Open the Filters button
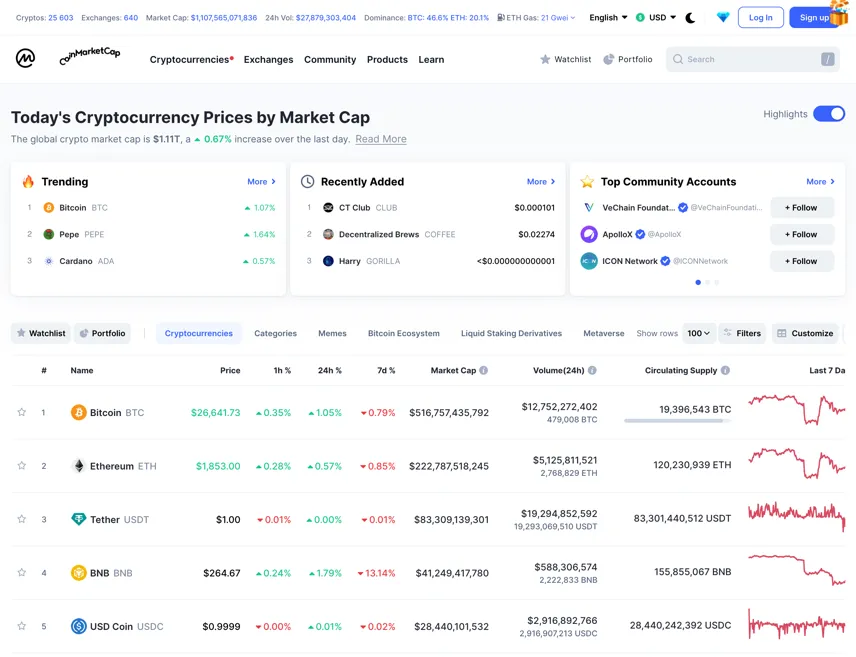The image size is (856, 657). (x=742, y=333)
